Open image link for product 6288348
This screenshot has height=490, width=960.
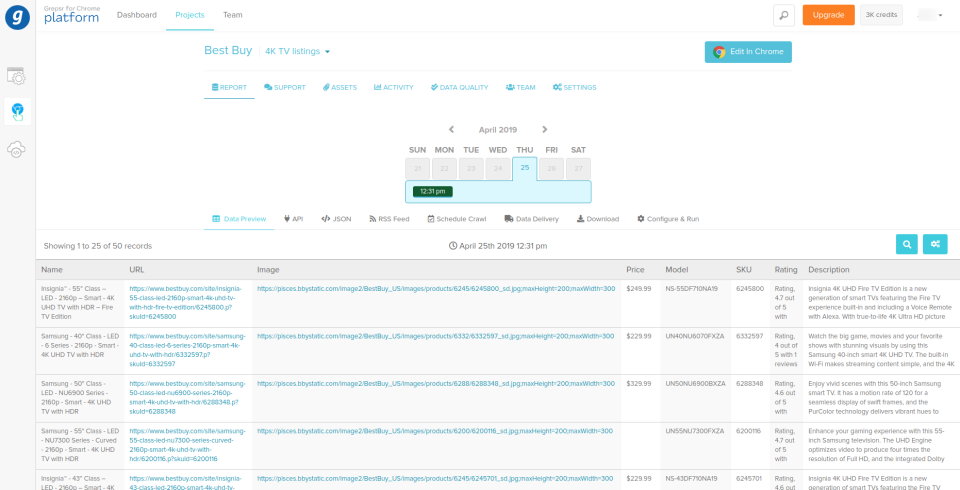pos(436,384)
